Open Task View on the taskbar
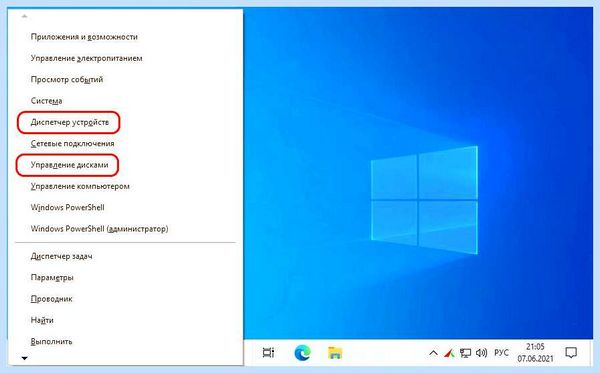The width and height of the screenshot is (600, 373). click(x=268, y=352)
